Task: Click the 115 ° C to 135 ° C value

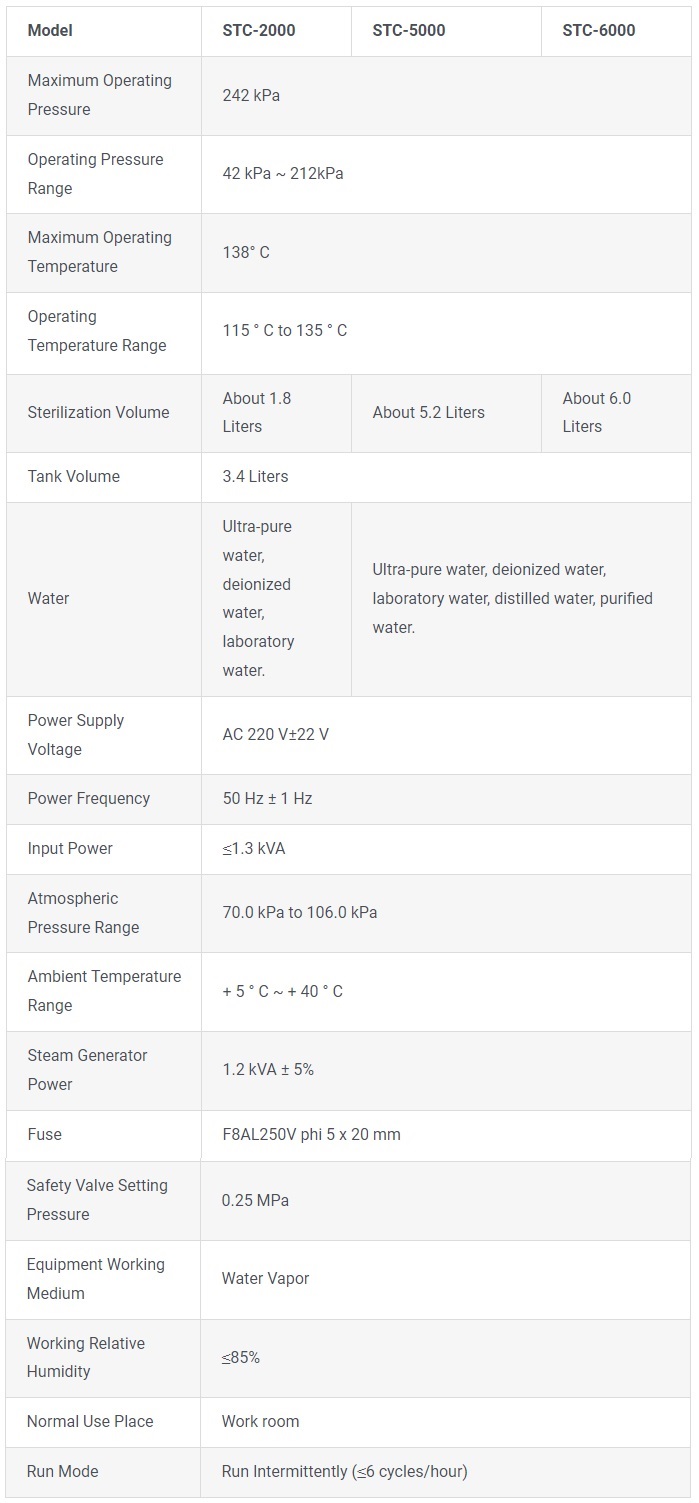Action: coord(285,330)
